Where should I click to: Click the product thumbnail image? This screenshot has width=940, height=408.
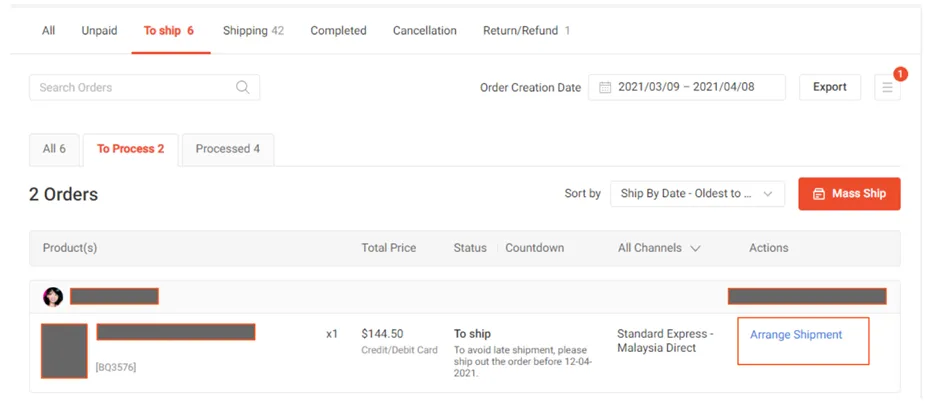tap(64, 351)
